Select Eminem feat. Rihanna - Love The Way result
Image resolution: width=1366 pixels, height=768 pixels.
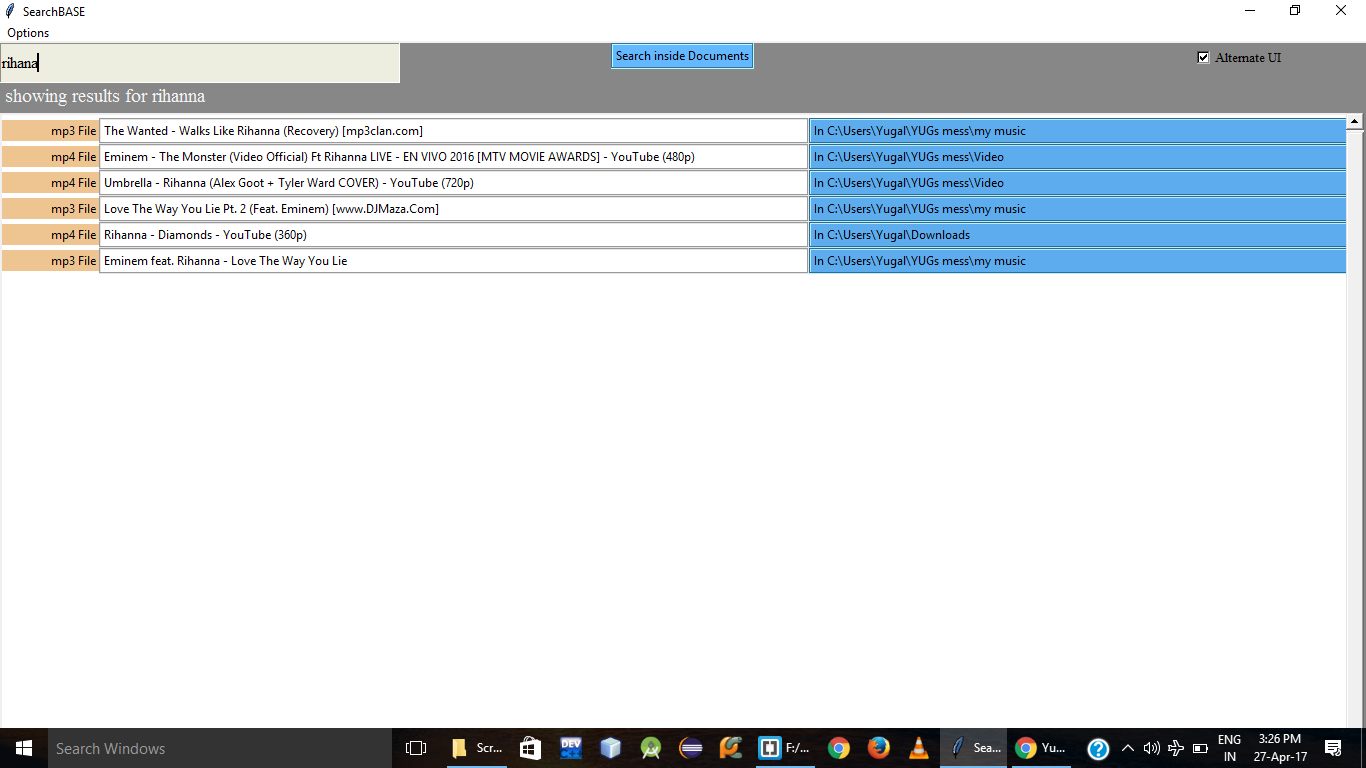[453, 261]
